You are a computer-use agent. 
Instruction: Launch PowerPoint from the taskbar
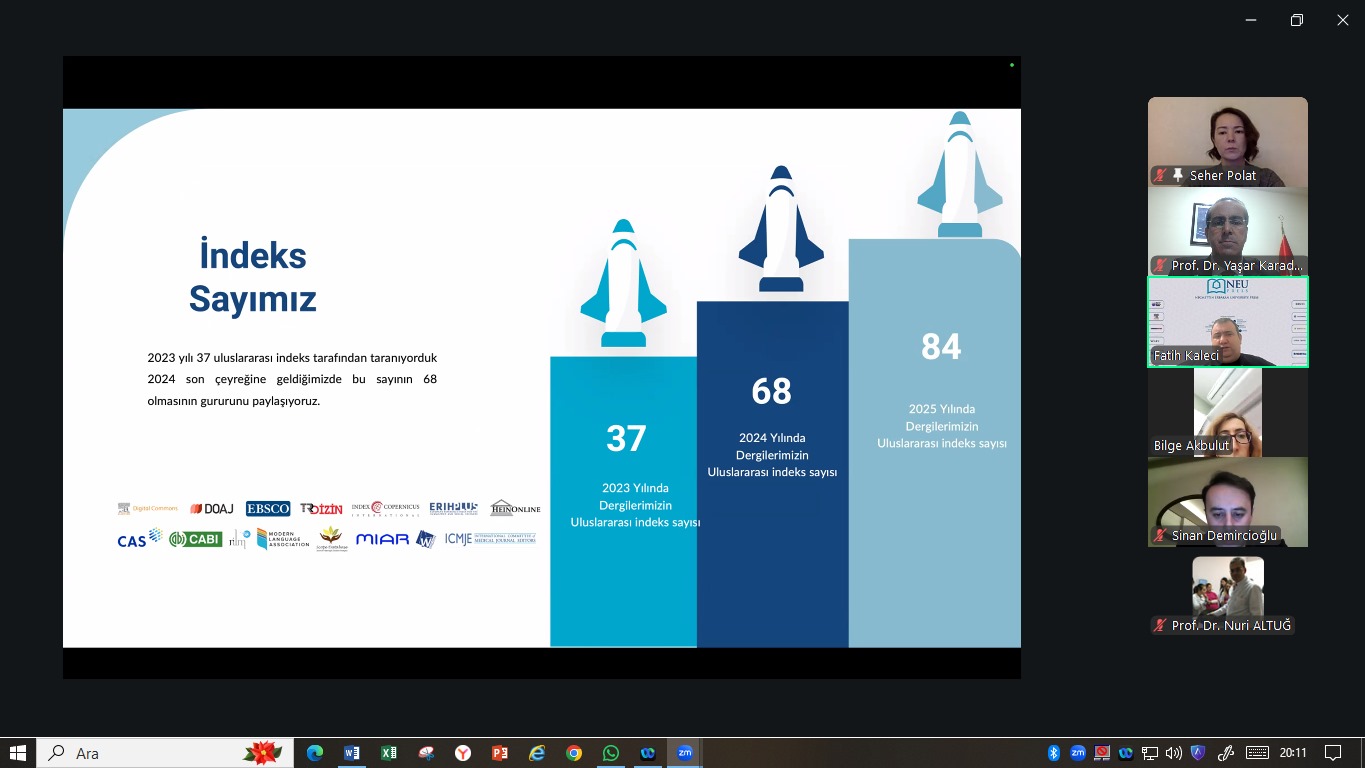click(x=500, y=753)
